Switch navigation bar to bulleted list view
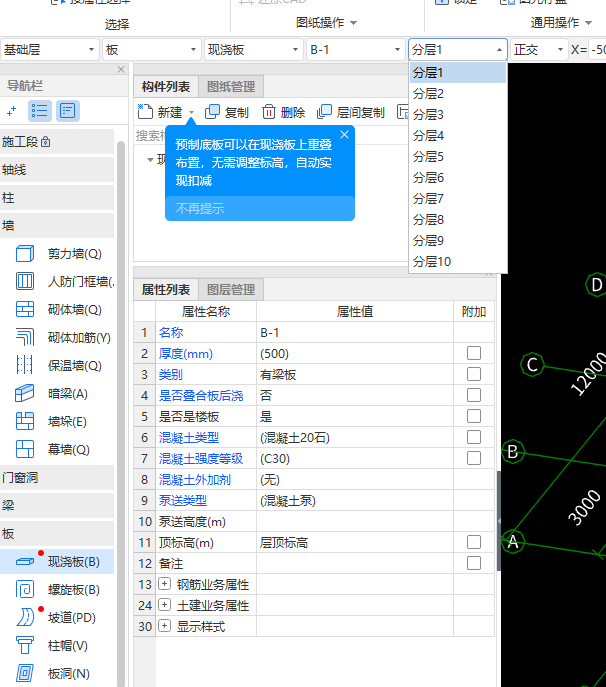Image resolution: width=606 pixels, height=687 pixels. [x=39, y=111]
